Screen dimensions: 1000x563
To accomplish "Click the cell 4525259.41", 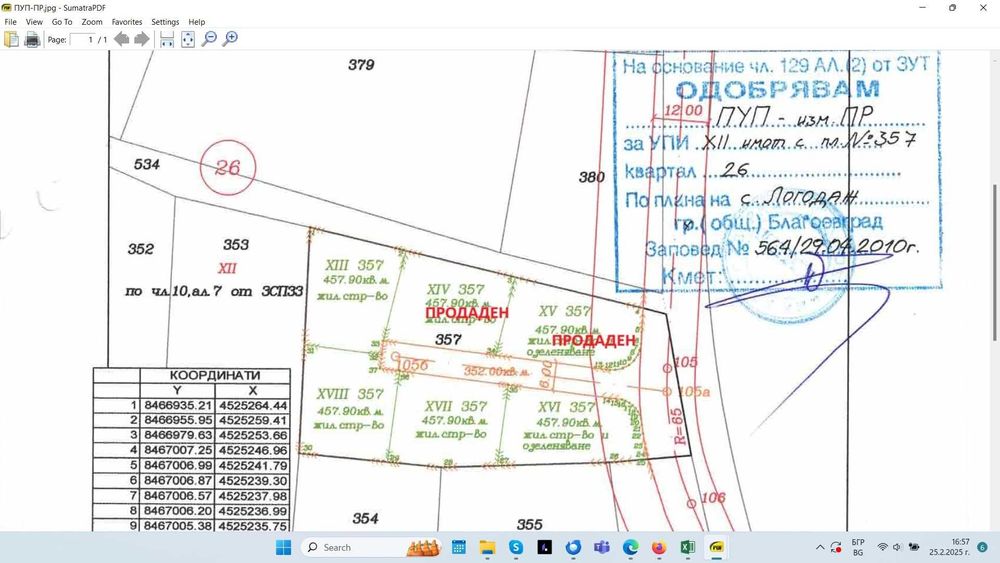I will click(x=253, y=421).
